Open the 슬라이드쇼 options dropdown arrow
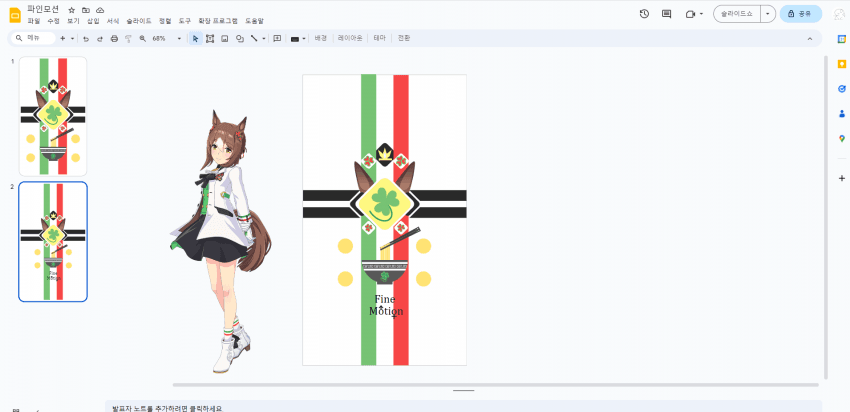Screen dimensions: 850x412 [768, 14]
